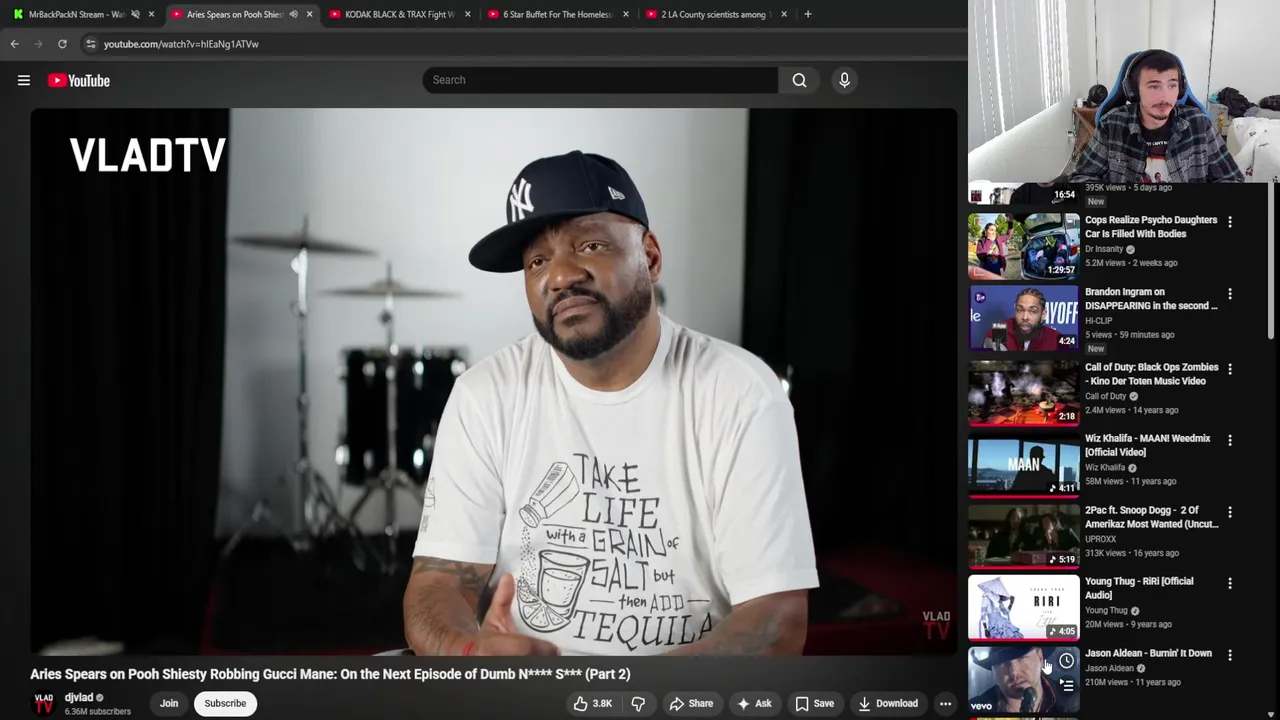
Task: Switch to KODAK BLACK & TRAX Fight tab
Action: point(399,14)
